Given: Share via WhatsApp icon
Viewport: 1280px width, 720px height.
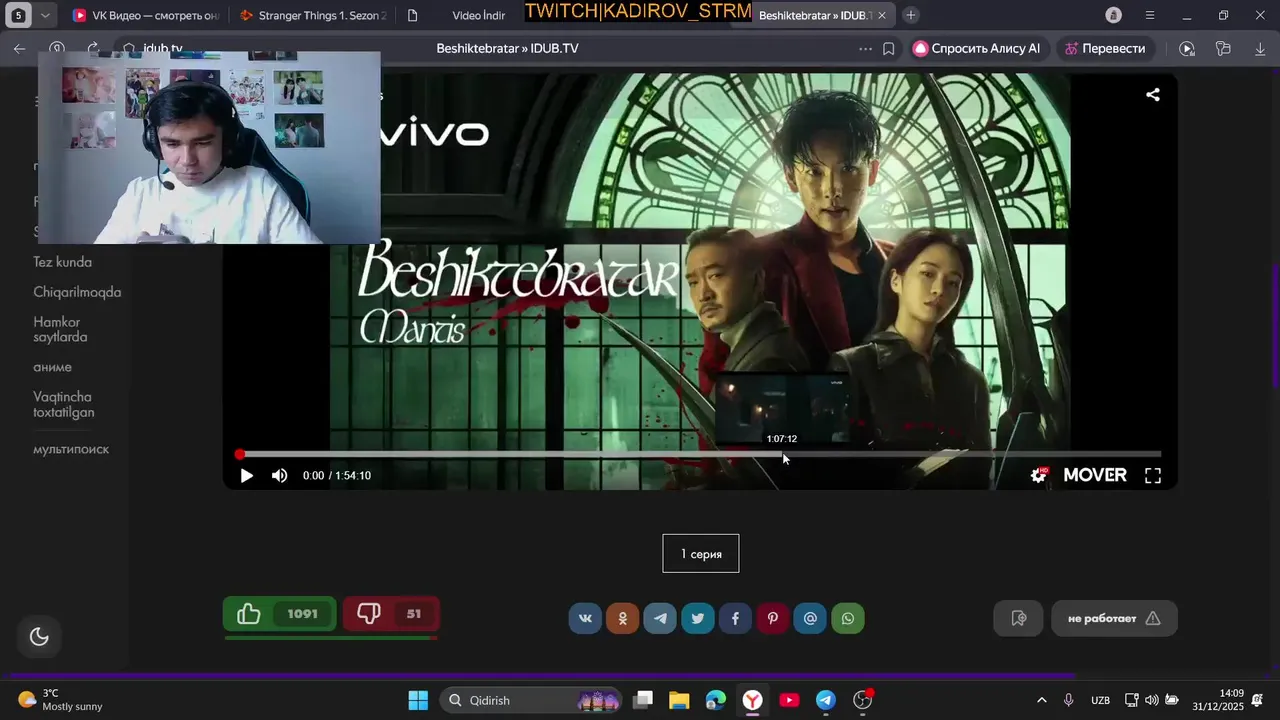Looking at the screenshot, I should point(848,618).
